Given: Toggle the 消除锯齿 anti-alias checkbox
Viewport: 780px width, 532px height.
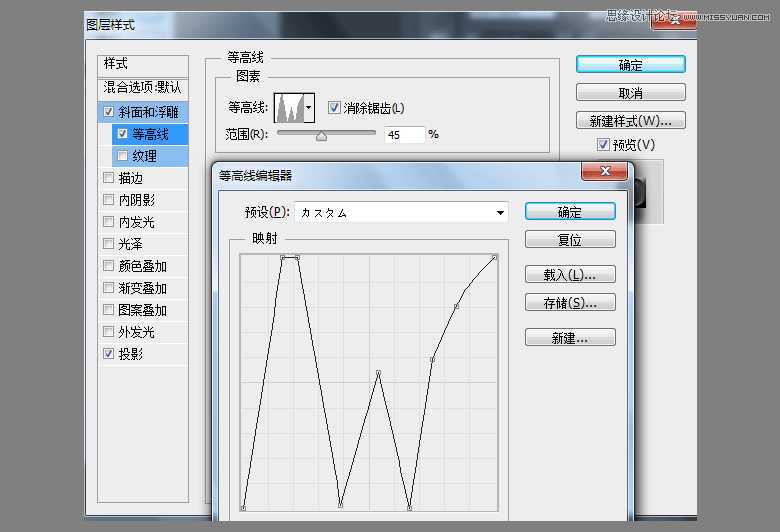Looking at the screenshot, I should (x=335, y=108).
